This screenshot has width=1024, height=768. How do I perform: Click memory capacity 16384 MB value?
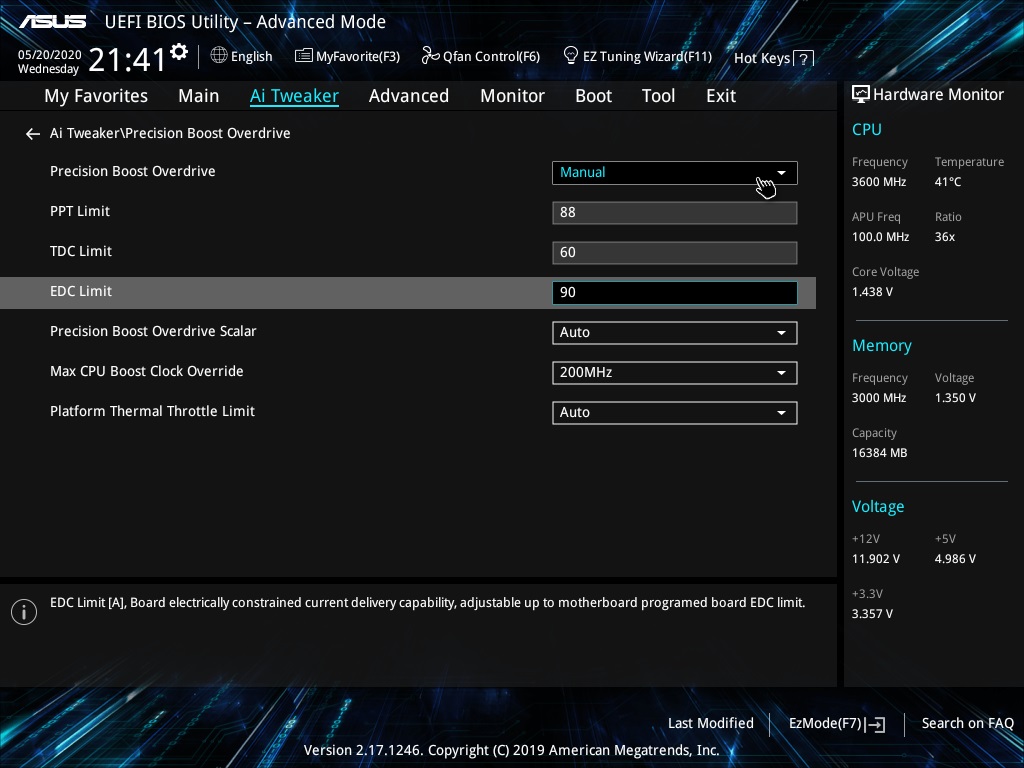(x=879, y=453)
